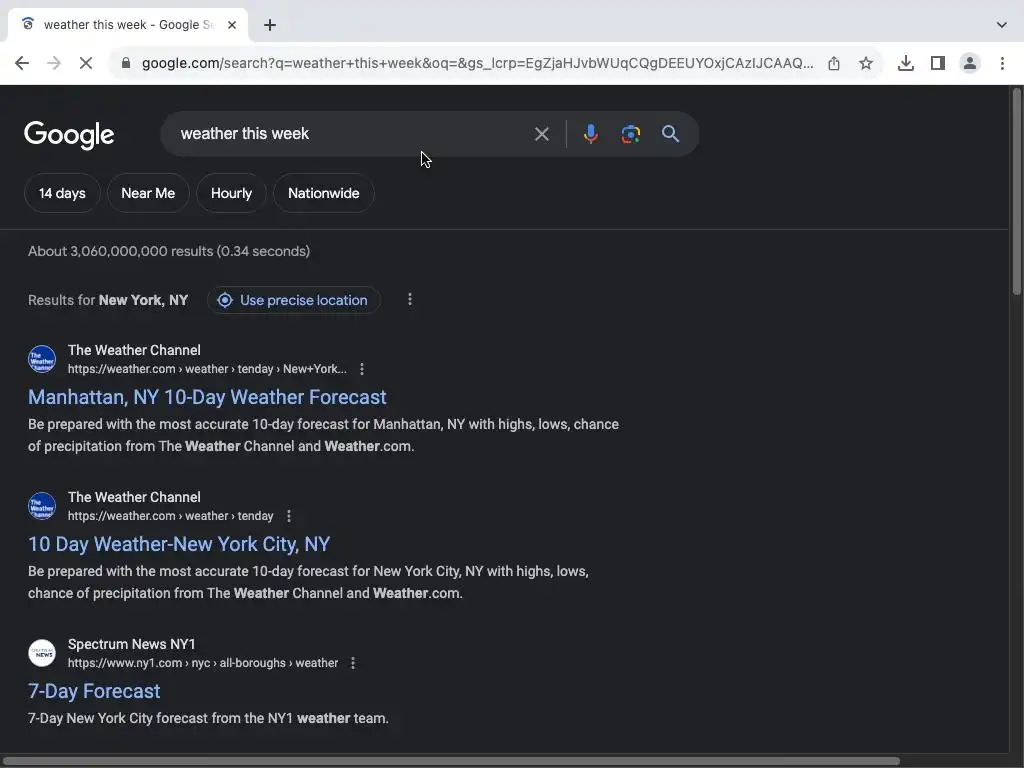Select the Nationwide filter chip

(324, 193)
